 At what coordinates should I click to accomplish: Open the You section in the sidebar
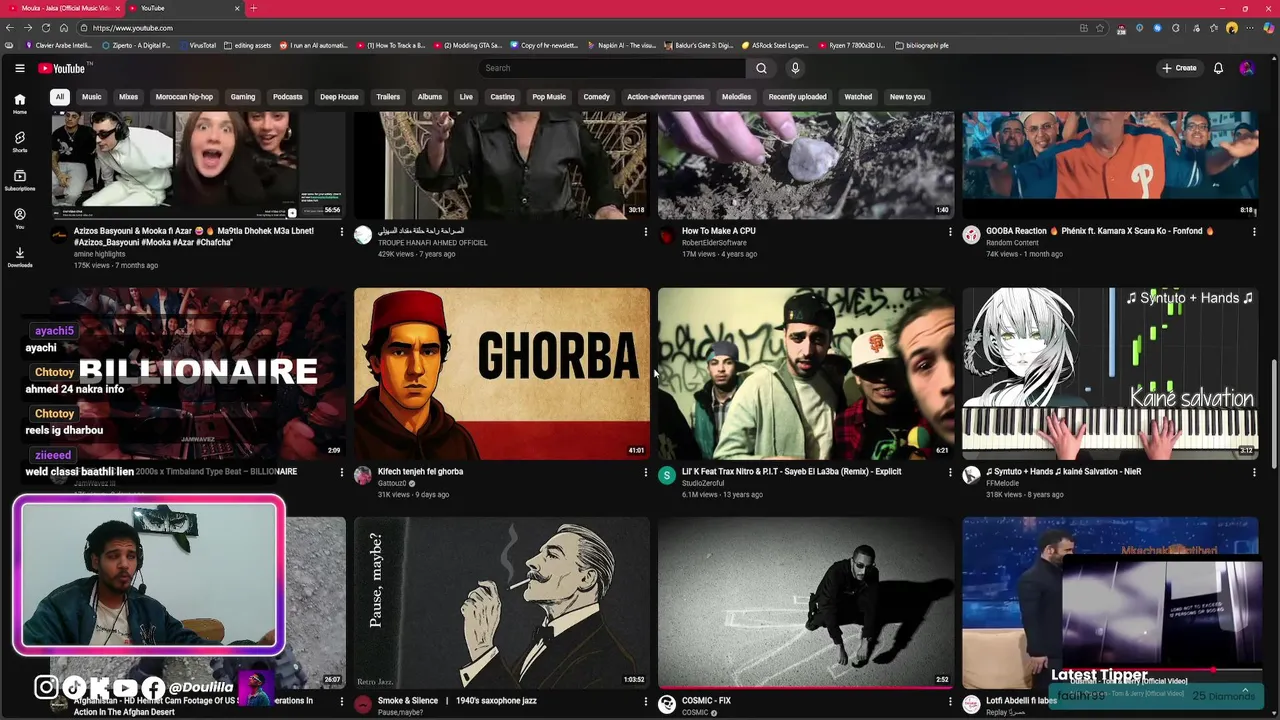click(x=19, y=218)
